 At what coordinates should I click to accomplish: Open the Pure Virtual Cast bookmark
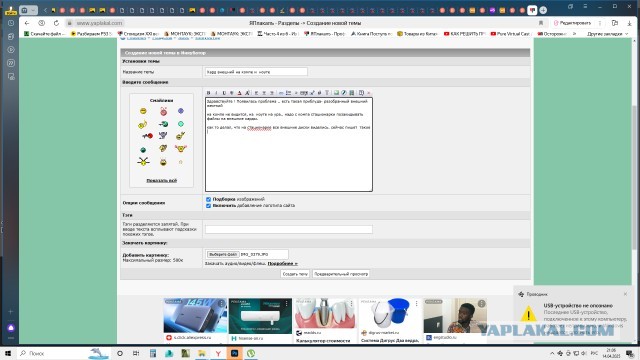click(x=510, y=34)
